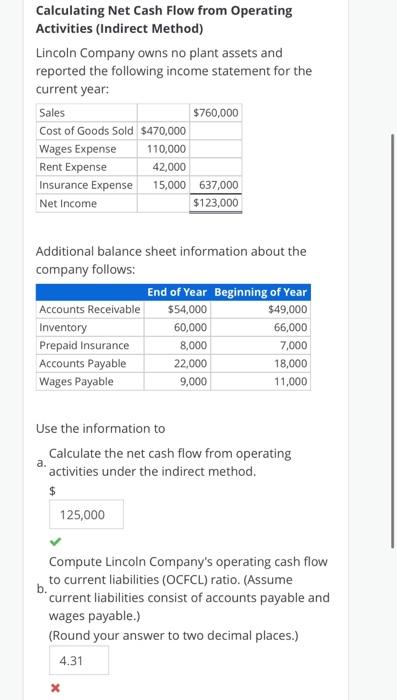Click the Accounts Receivable row label
The height and width of the screenshot is (700, 397).
coord(89,309)
